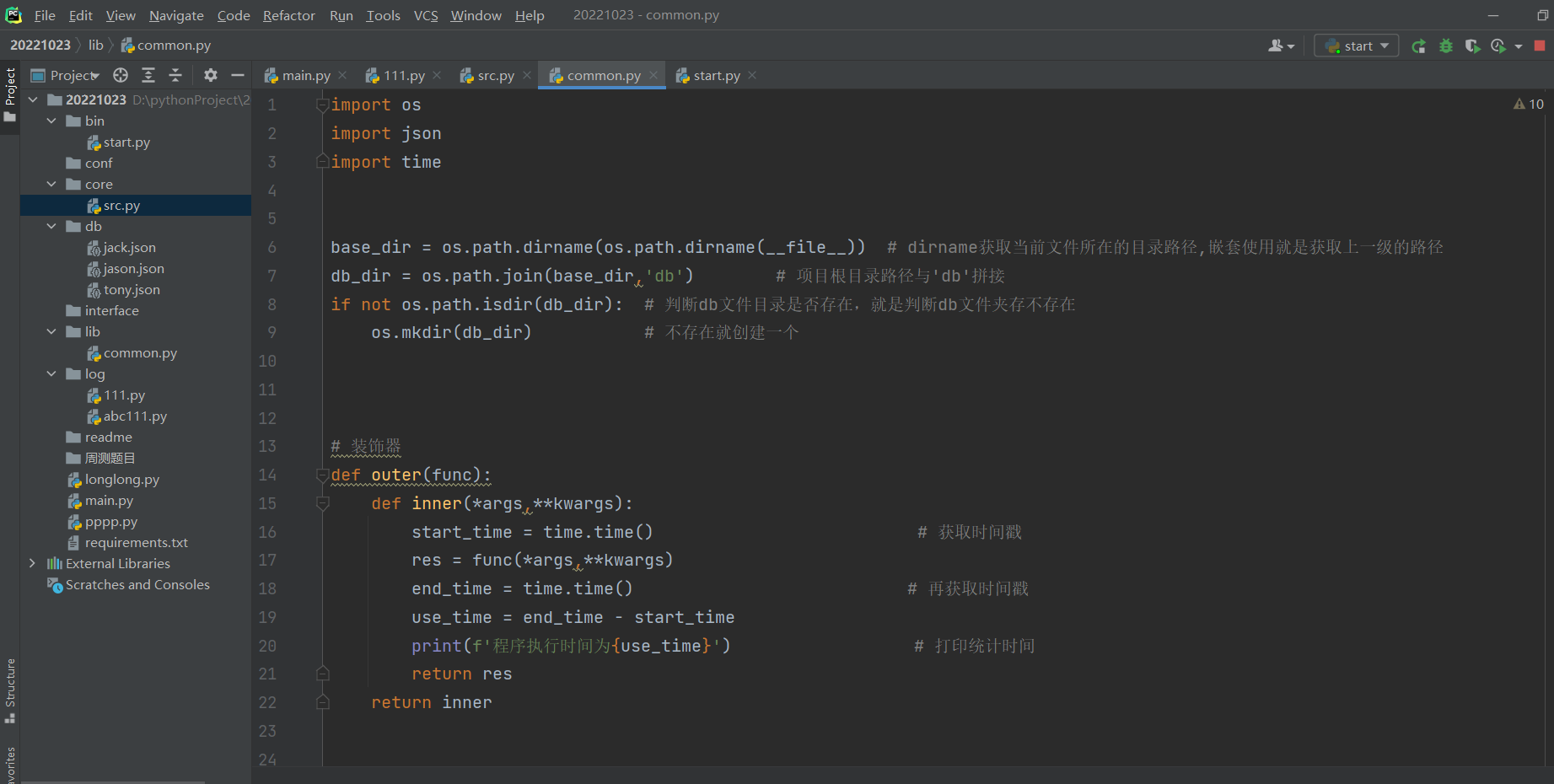Rerun the 'start' run configuration
The width and height of the screenshot is (1554, 784).
[1419, 46]
